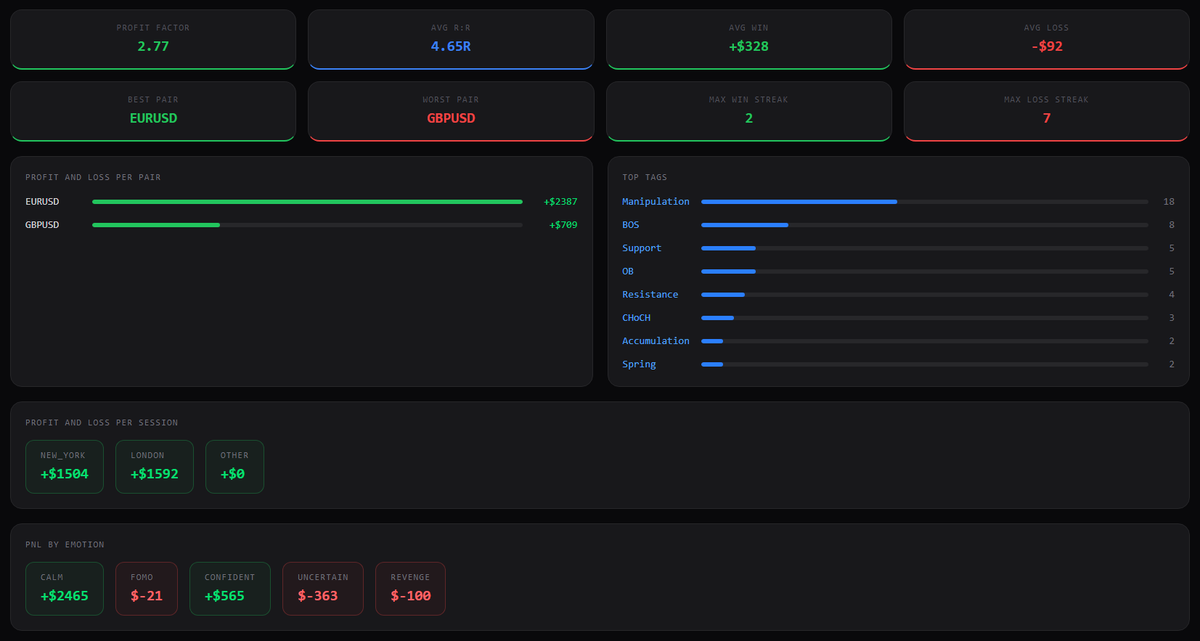The height and width of the screenshot is (641, 1200).
Task: Click the Profit Factor 2.77 card
Action: point(153,40)
